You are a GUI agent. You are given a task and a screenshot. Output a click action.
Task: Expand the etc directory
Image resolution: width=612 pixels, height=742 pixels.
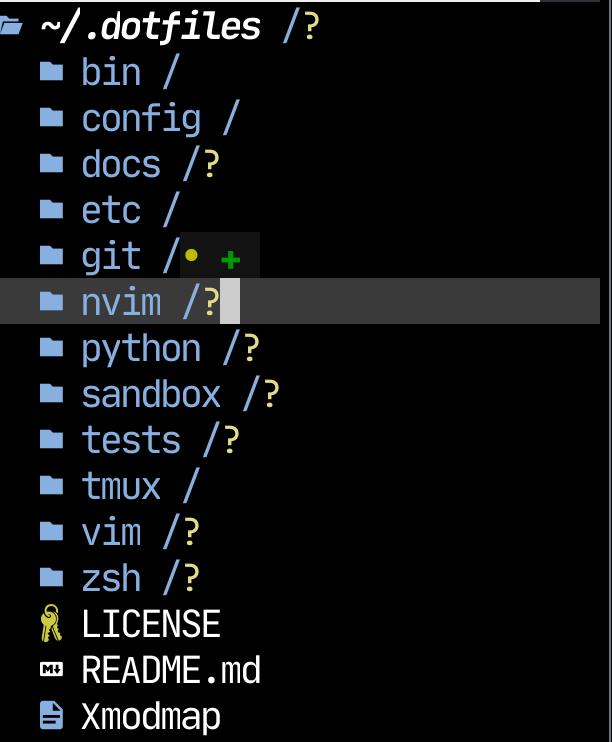111,210
